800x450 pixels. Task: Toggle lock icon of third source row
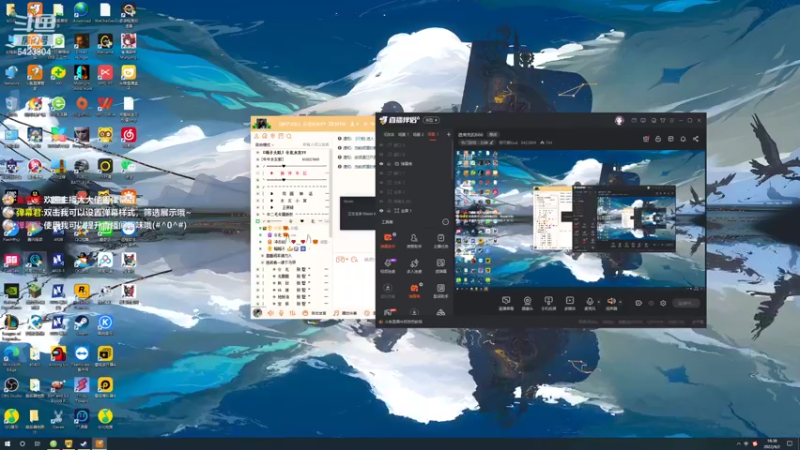389,164
